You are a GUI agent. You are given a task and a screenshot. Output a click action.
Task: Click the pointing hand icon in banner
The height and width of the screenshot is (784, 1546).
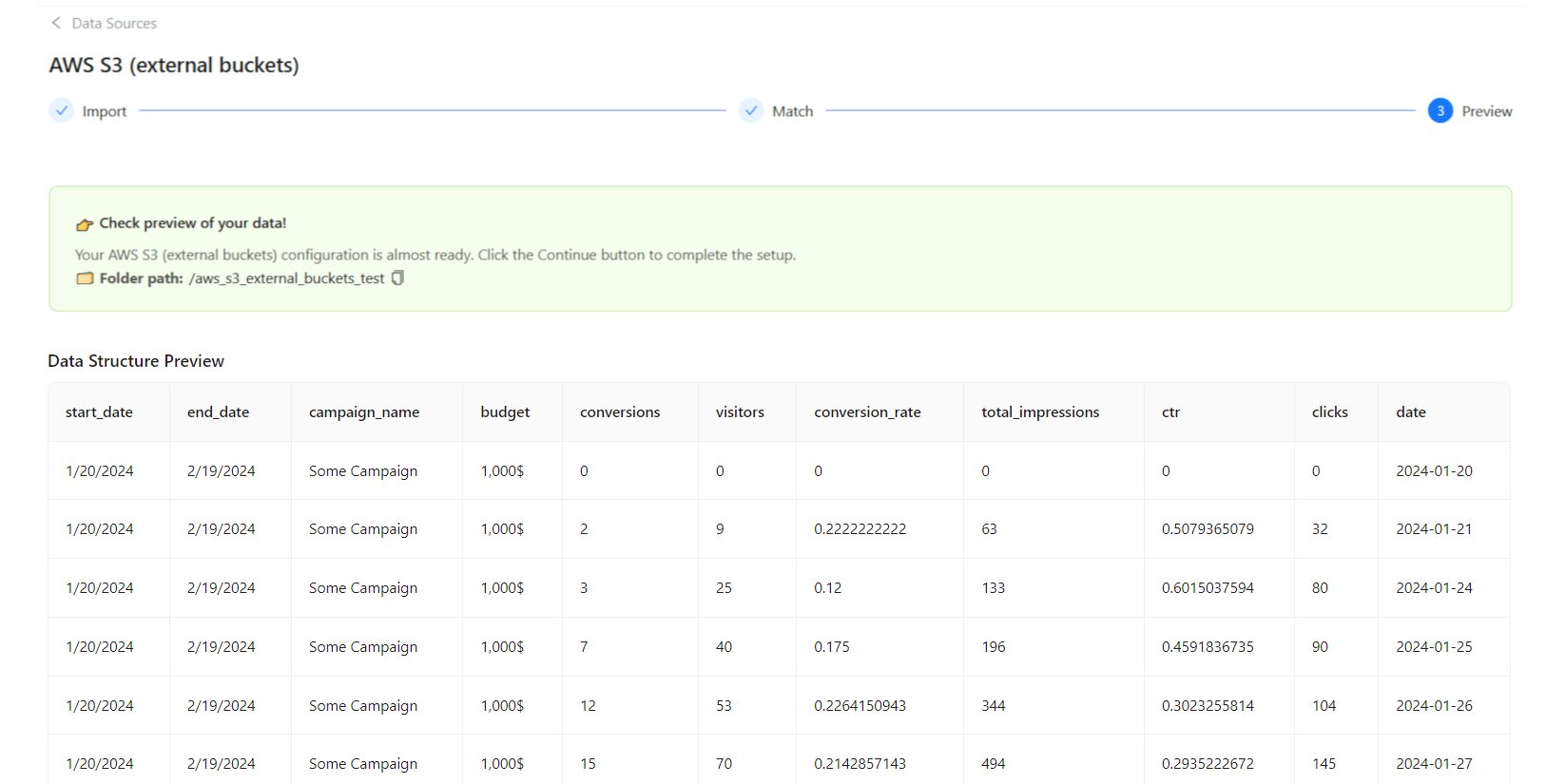[x=85, y=224]
